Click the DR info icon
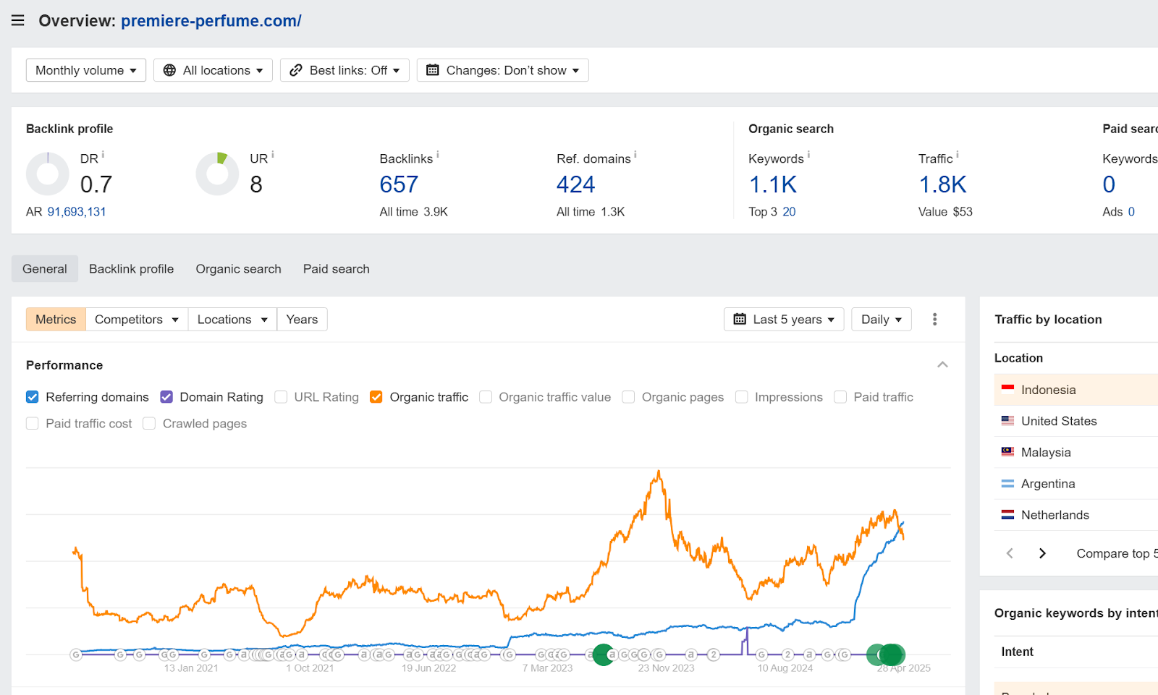This screenshot has height=695, width=1158. pyautogui.click(x=103, y=155)
